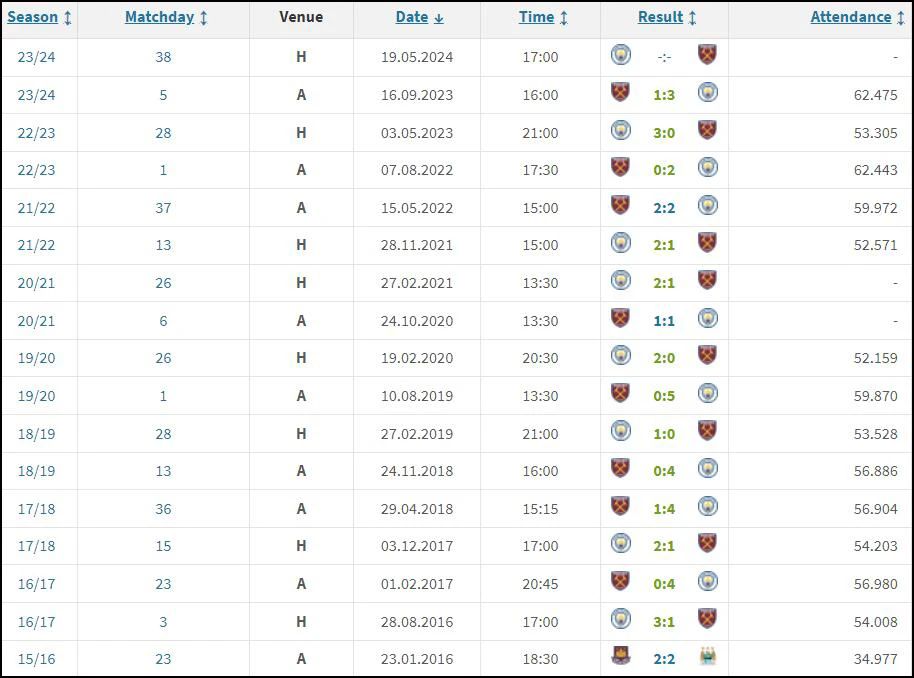Select matchday 38 of season 23/24
Image resolution: width=914 pixels, height=678 pixels.
163,57
